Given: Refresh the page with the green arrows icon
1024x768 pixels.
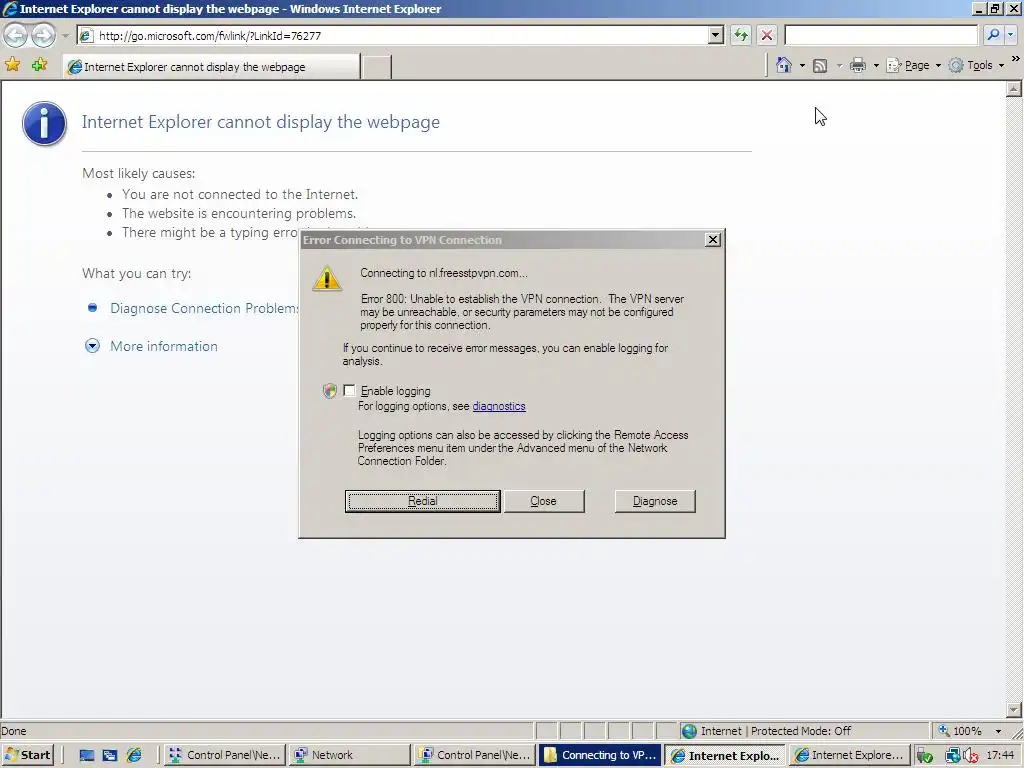Looking at the screenshot, I should pyautogui.click(x=741, y=35).
